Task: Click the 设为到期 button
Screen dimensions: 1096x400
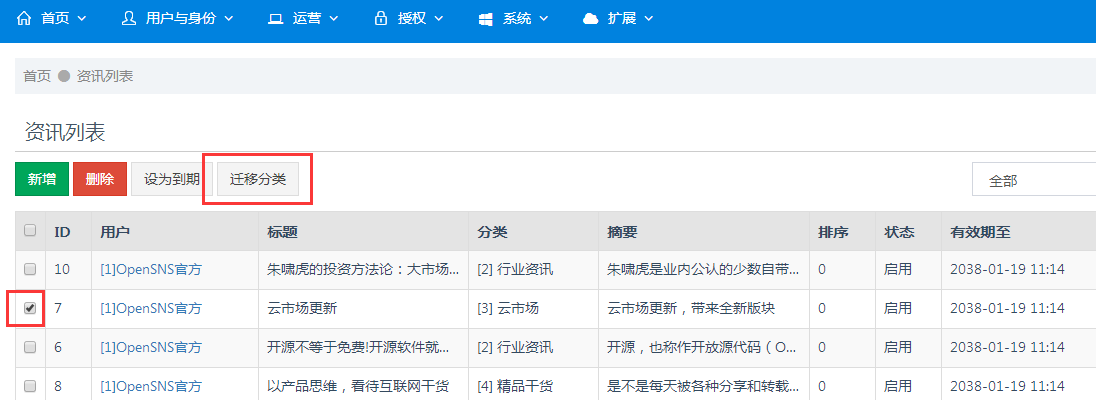Action: [172, 179]
